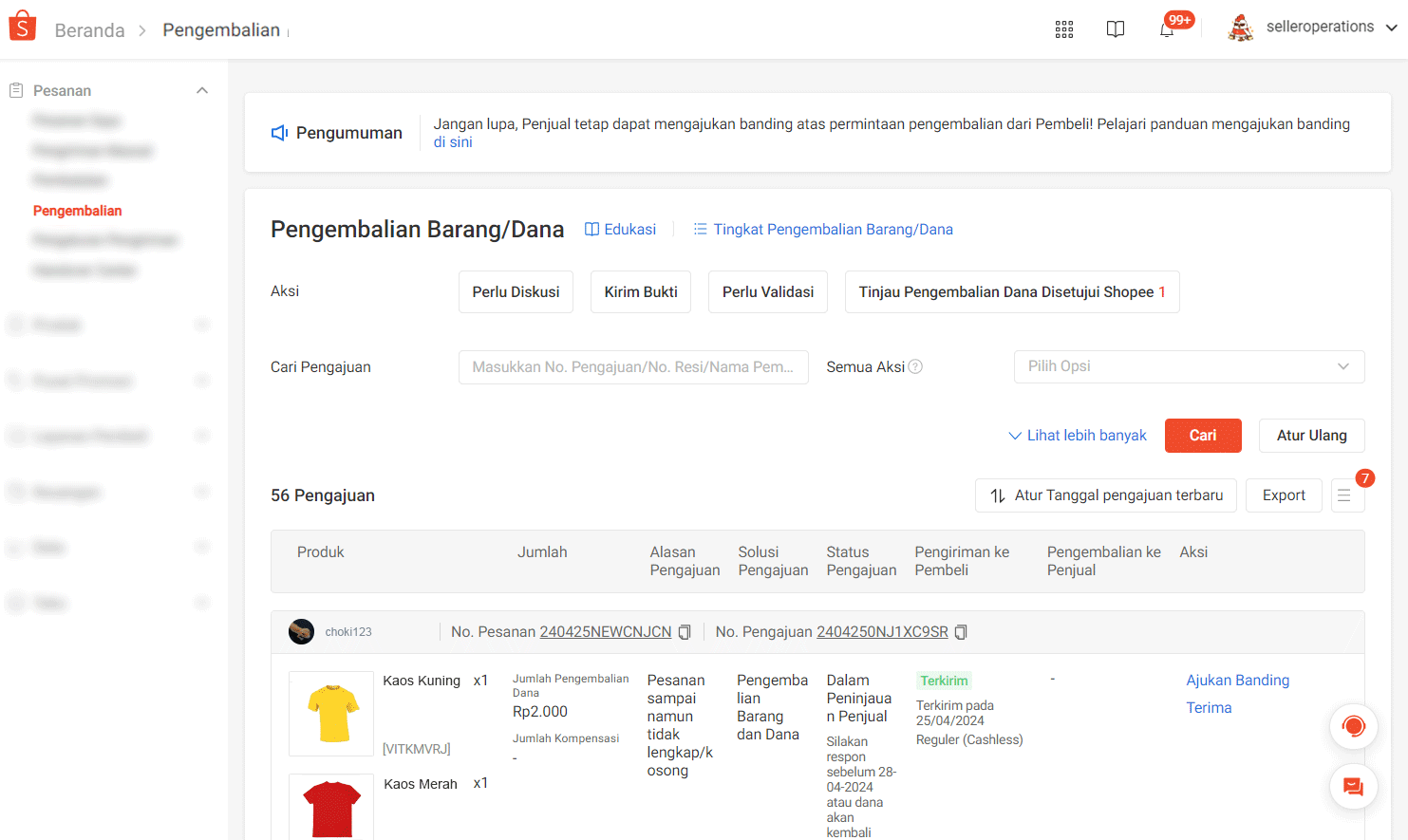Open the notifications bell icon

1167,29
